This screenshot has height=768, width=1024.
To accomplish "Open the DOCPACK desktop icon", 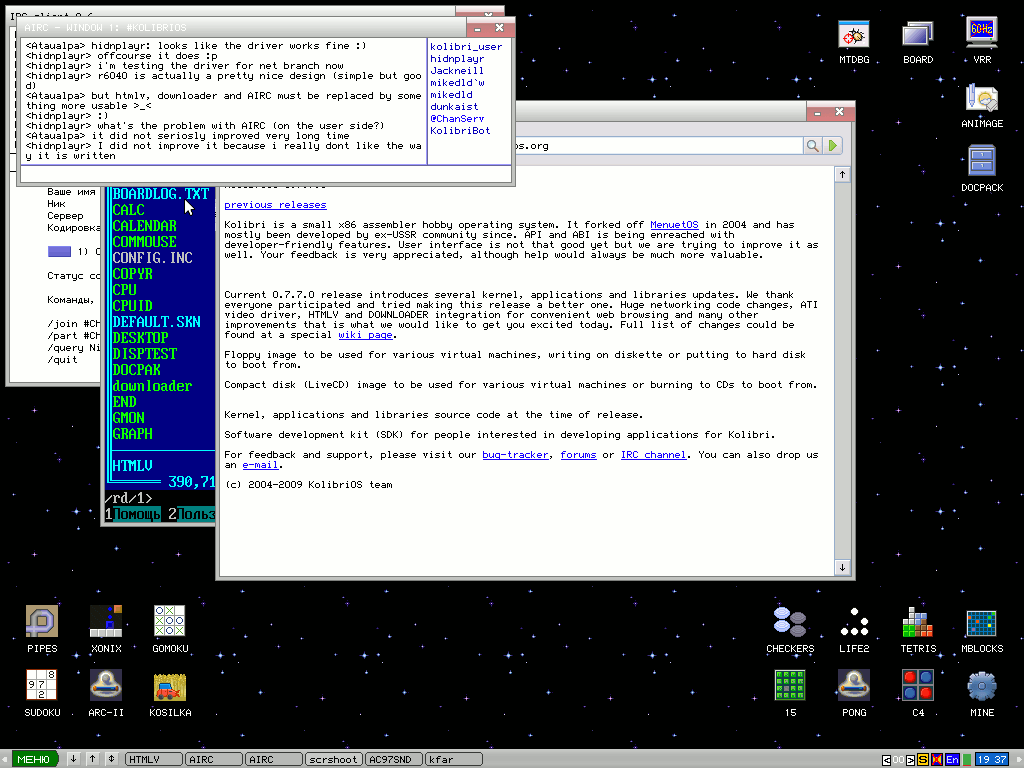I will tap(981, 163).
